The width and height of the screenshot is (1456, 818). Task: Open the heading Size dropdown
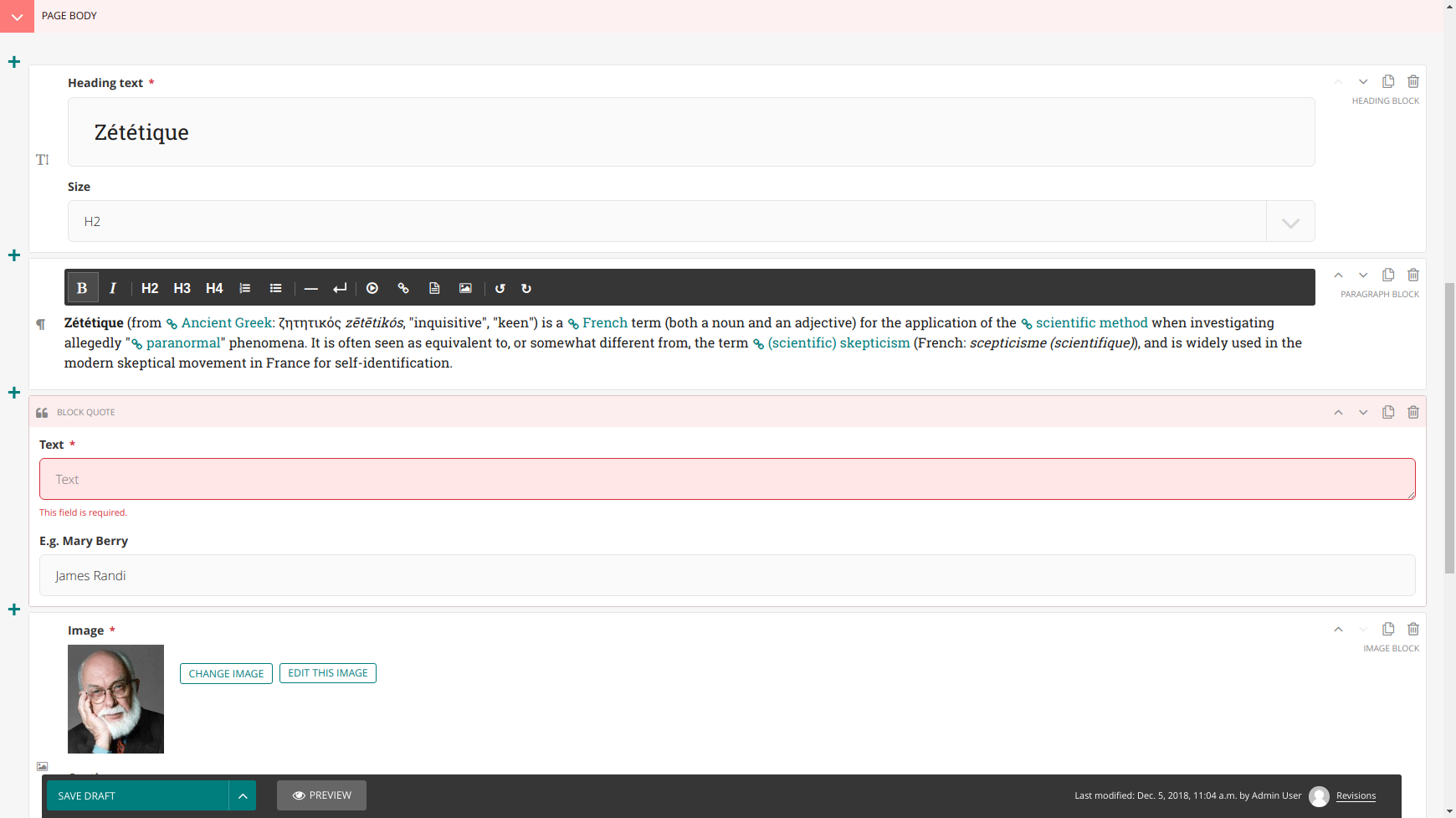coord(1289,221)
